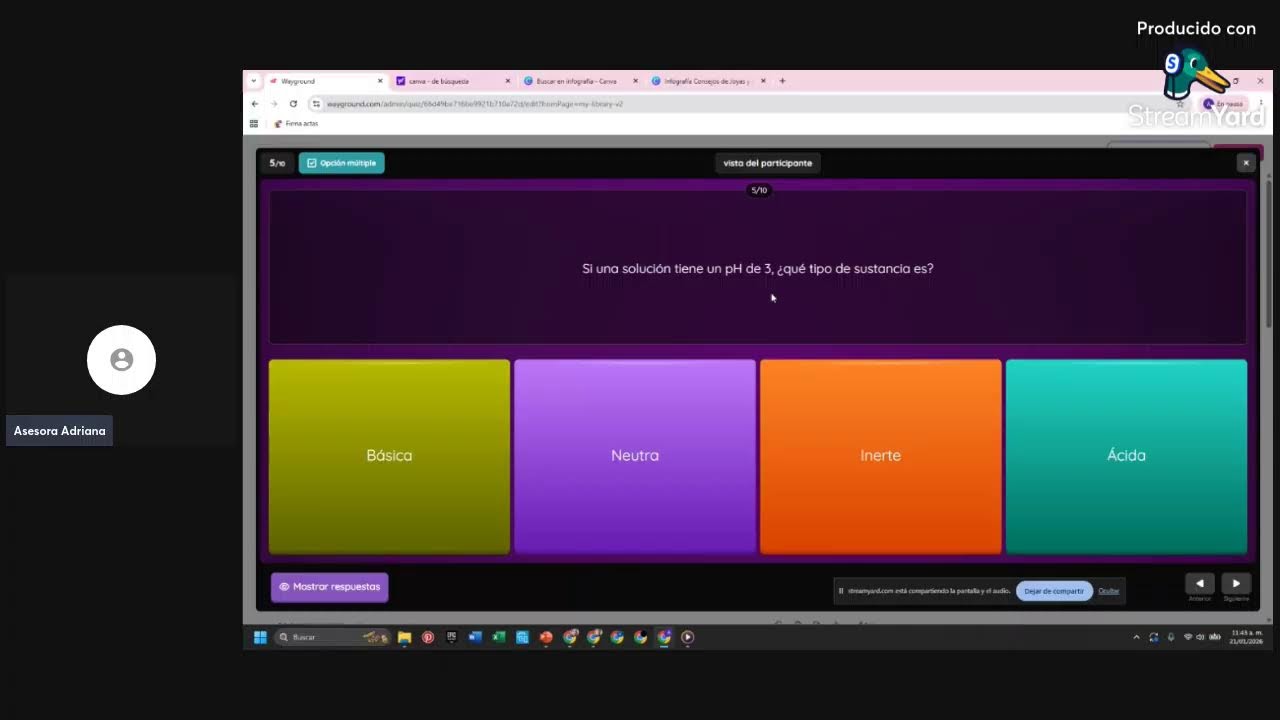This screenshot has width=1280, height=720.
Task: Click the Ocultar link in sharing bar
Action: [x=1108, y=591]
